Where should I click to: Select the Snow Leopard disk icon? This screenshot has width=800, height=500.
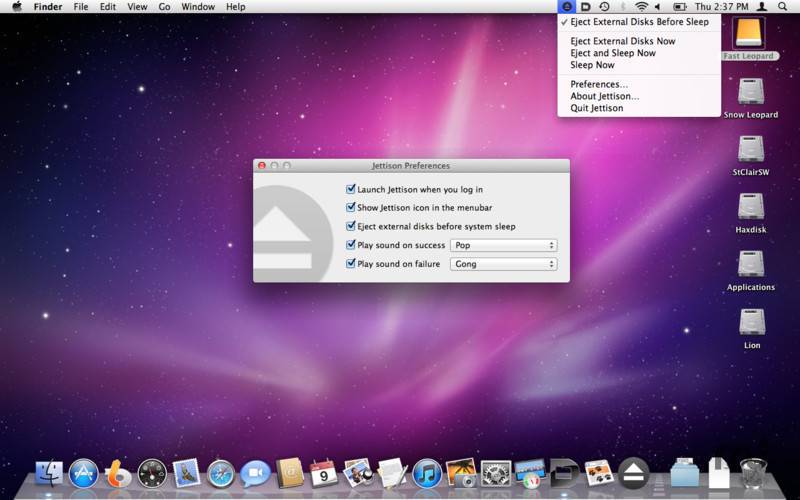(751, 91)
